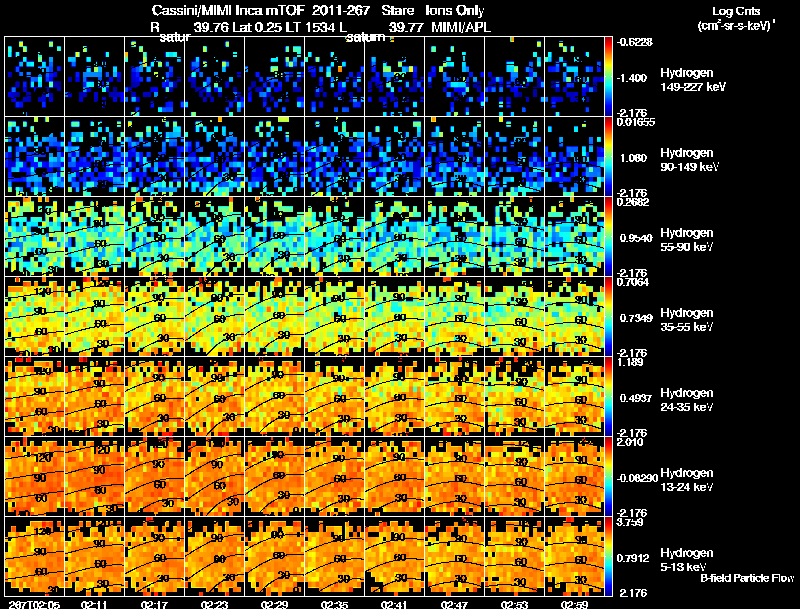Open the 13-24 keV panel above 02:29
The width and height of the screenshot is (800, 609).
(275, 476)
